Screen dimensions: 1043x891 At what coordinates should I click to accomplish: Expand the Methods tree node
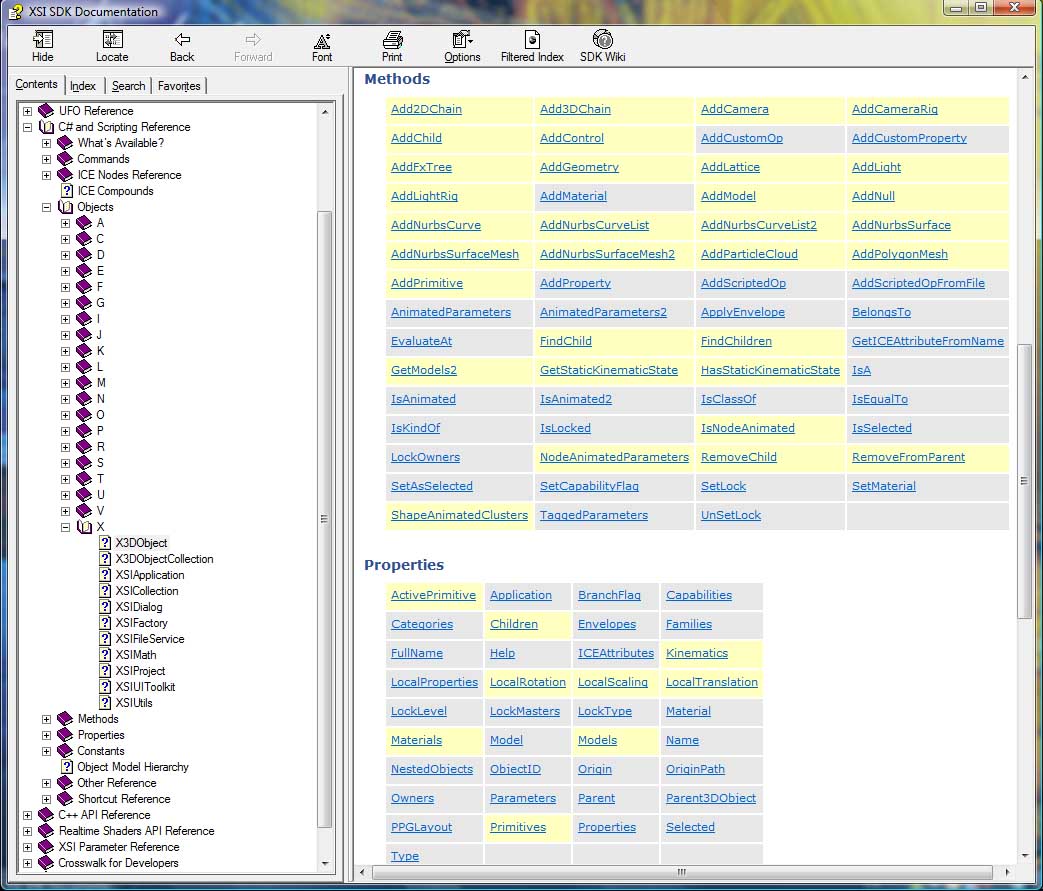click(46, 719)
